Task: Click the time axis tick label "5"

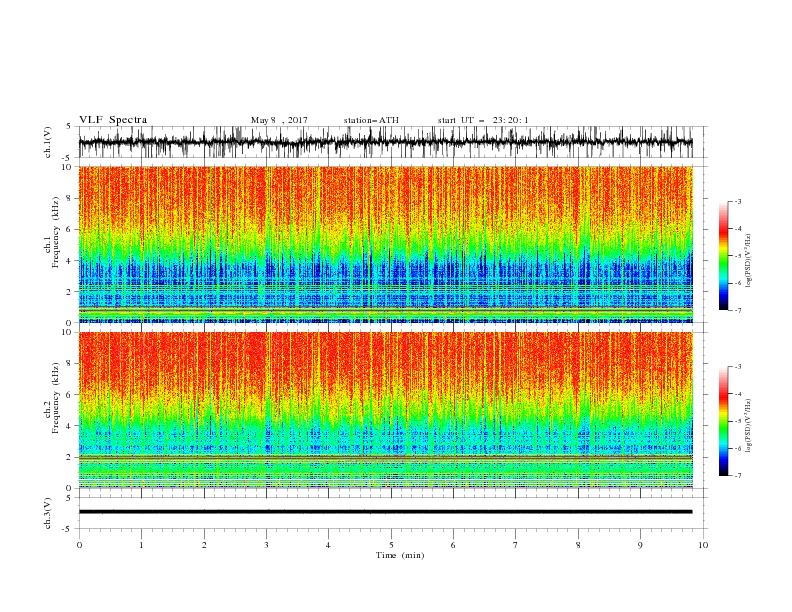Action: [x=391, y=545]
